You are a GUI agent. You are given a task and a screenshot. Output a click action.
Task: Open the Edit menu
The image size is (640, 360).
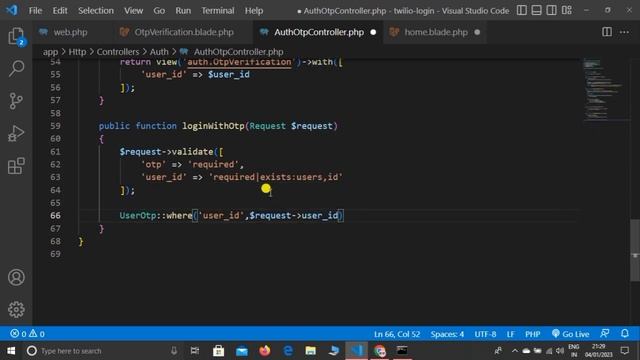point(60,10)
